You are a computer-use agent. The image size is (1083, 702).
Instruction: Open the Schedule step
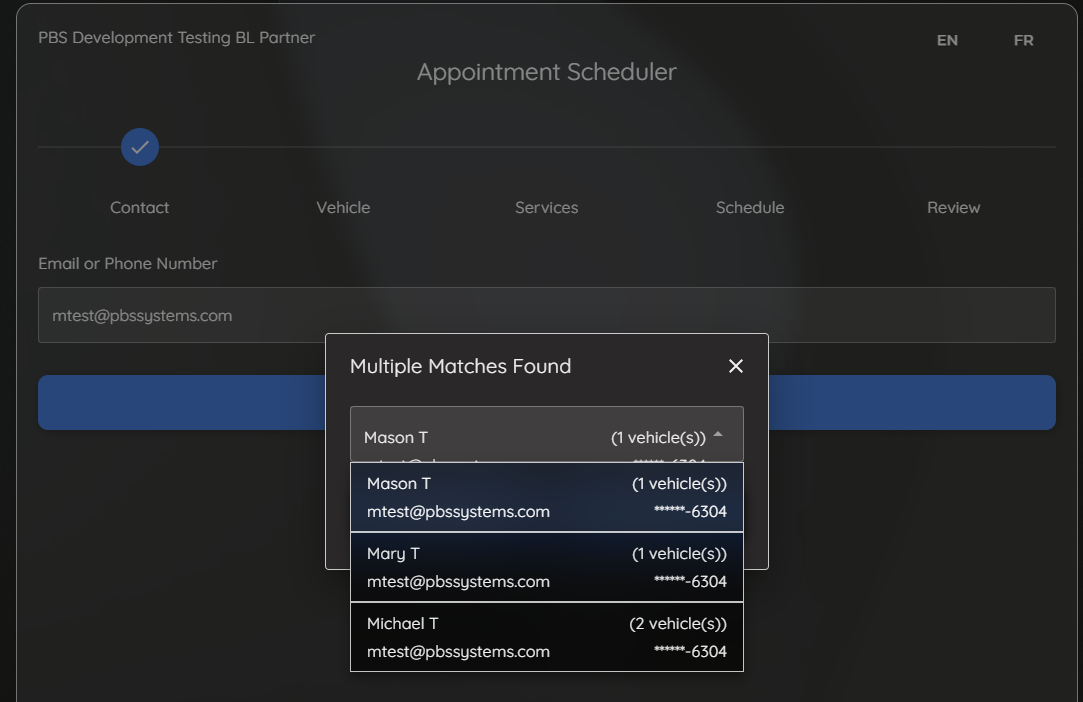point(750,208)
